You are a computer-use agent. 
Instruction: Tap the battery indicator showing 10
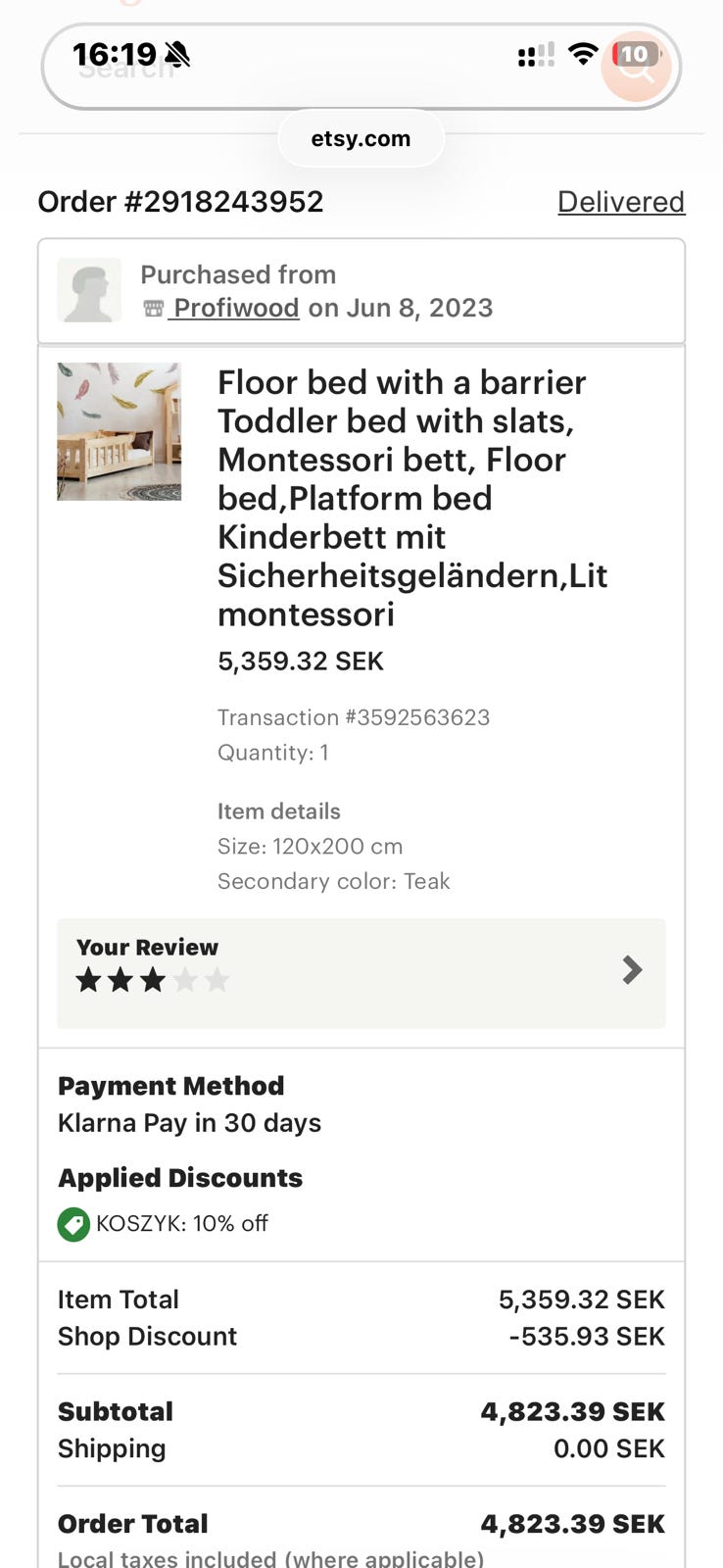(x=635, y=54)
